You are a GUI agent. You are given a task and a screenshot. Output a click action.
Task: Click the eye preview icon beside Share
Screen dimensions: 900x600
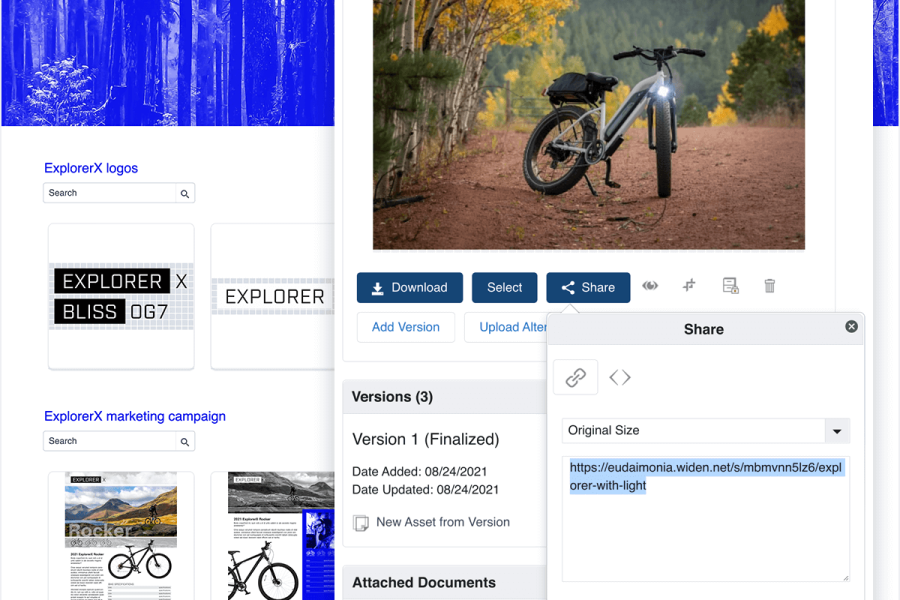click(650, 286)
